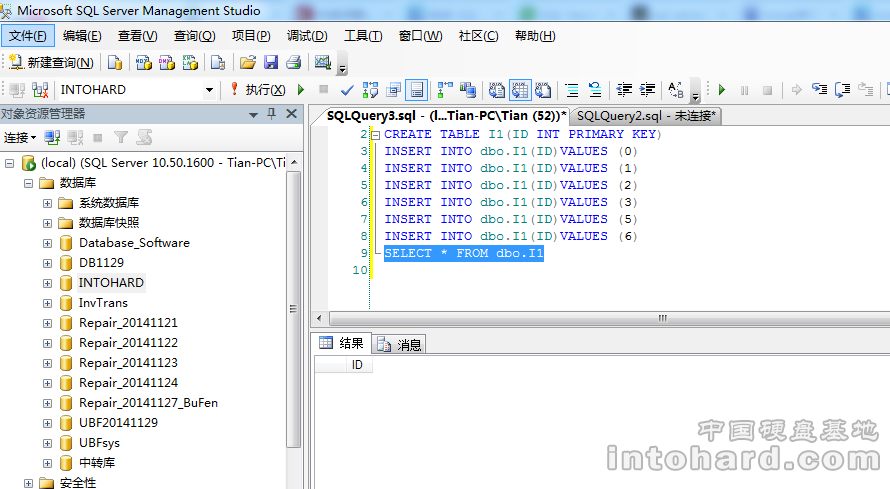Switch to the SQLQuery2.sql tab

coord(647,116)
